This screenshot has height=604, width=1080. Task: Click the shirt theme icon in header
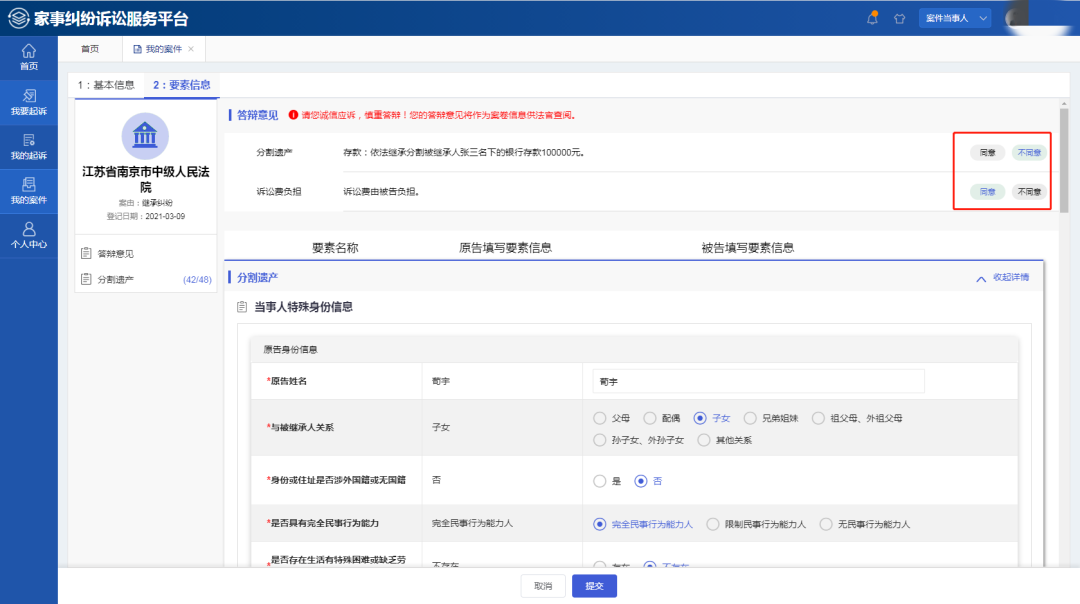pos(900,19)
